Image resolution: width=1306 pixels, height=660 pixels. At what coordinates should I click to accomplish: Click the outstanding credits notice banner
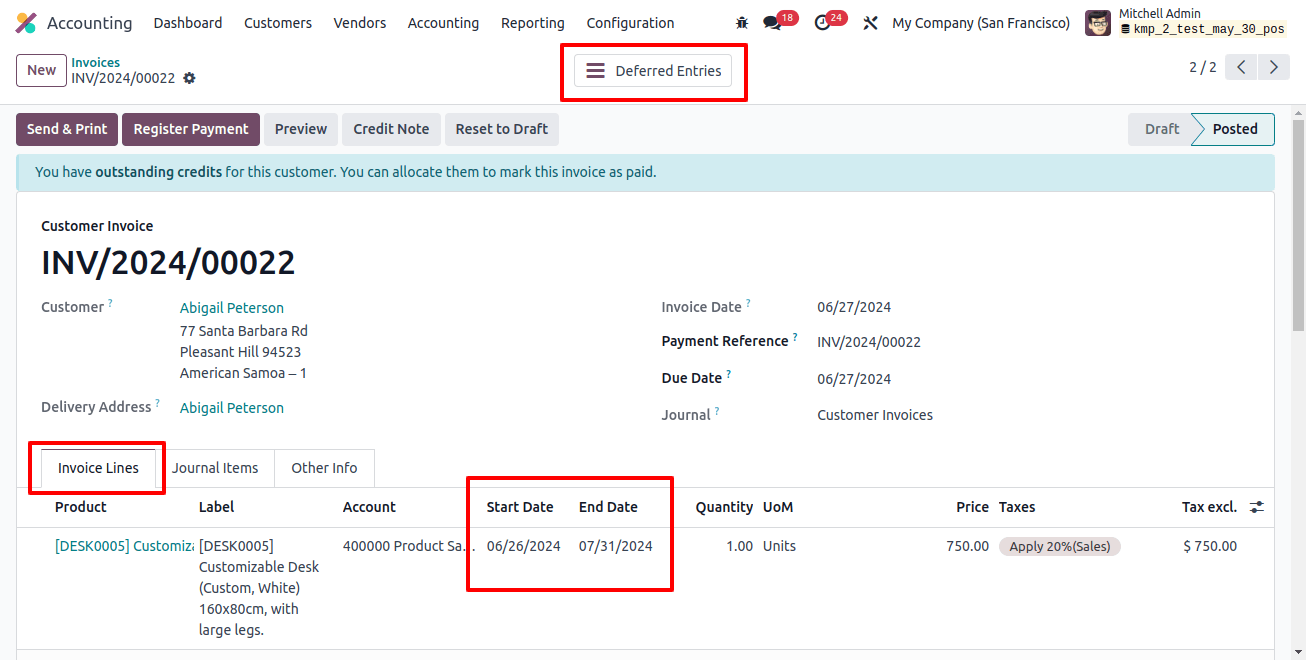tap(645, 172)
